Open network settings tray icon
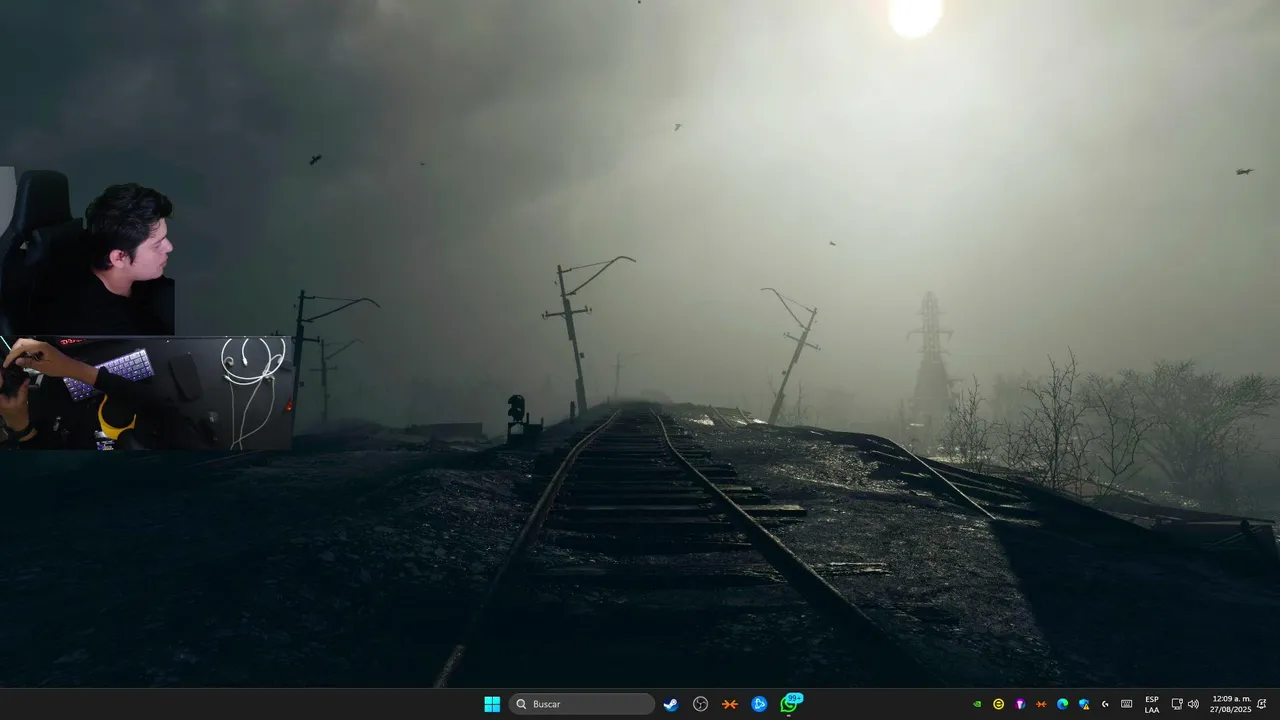The height and width of the screenshot is (720, 1280). click(x=1177, y=704)
